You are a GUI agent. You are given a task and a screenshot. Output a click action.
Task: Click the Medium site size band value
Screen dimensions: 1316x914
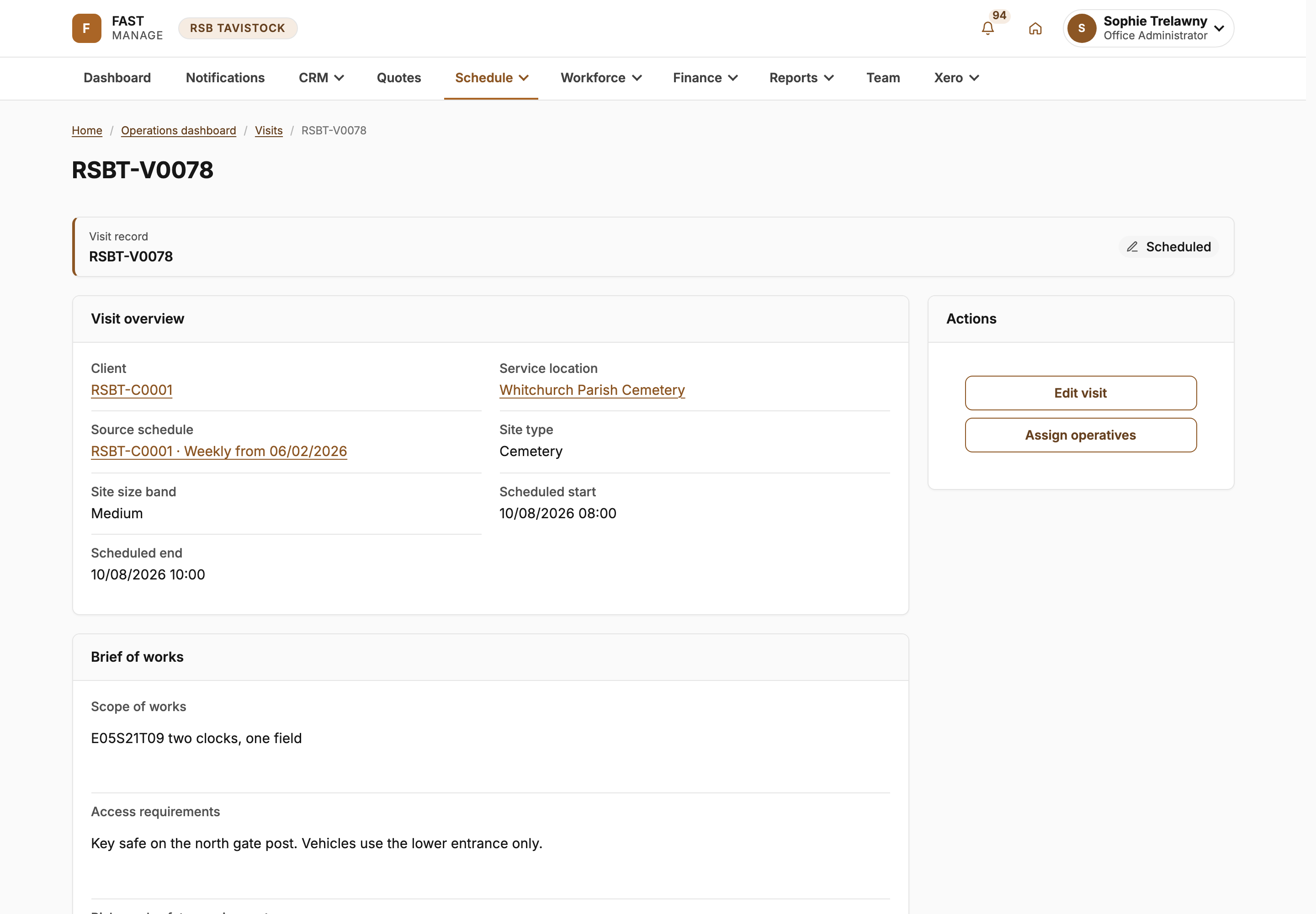pos(117,513)
